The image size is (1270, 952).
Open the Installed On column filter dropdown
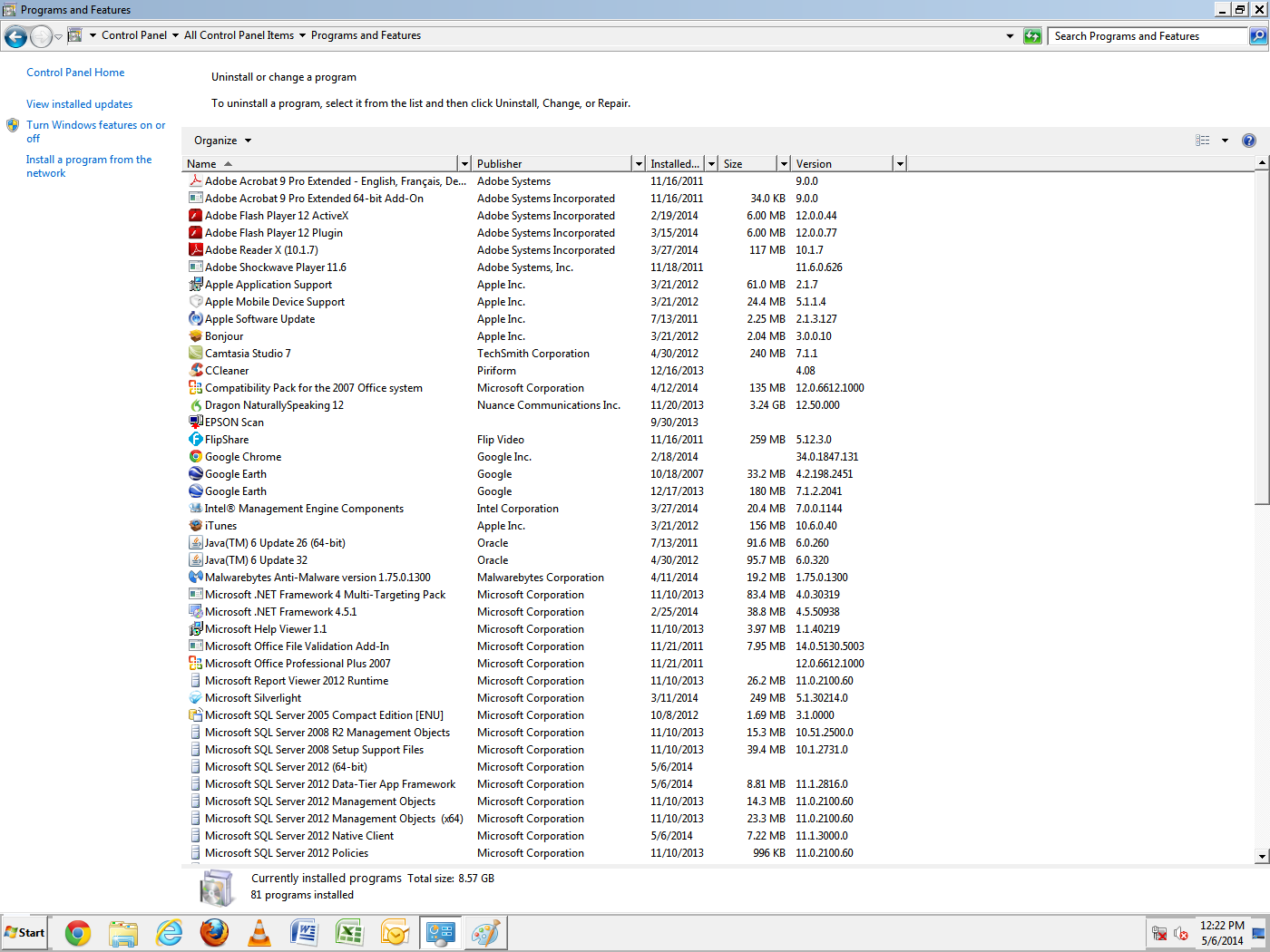click(x=711, y=164)
